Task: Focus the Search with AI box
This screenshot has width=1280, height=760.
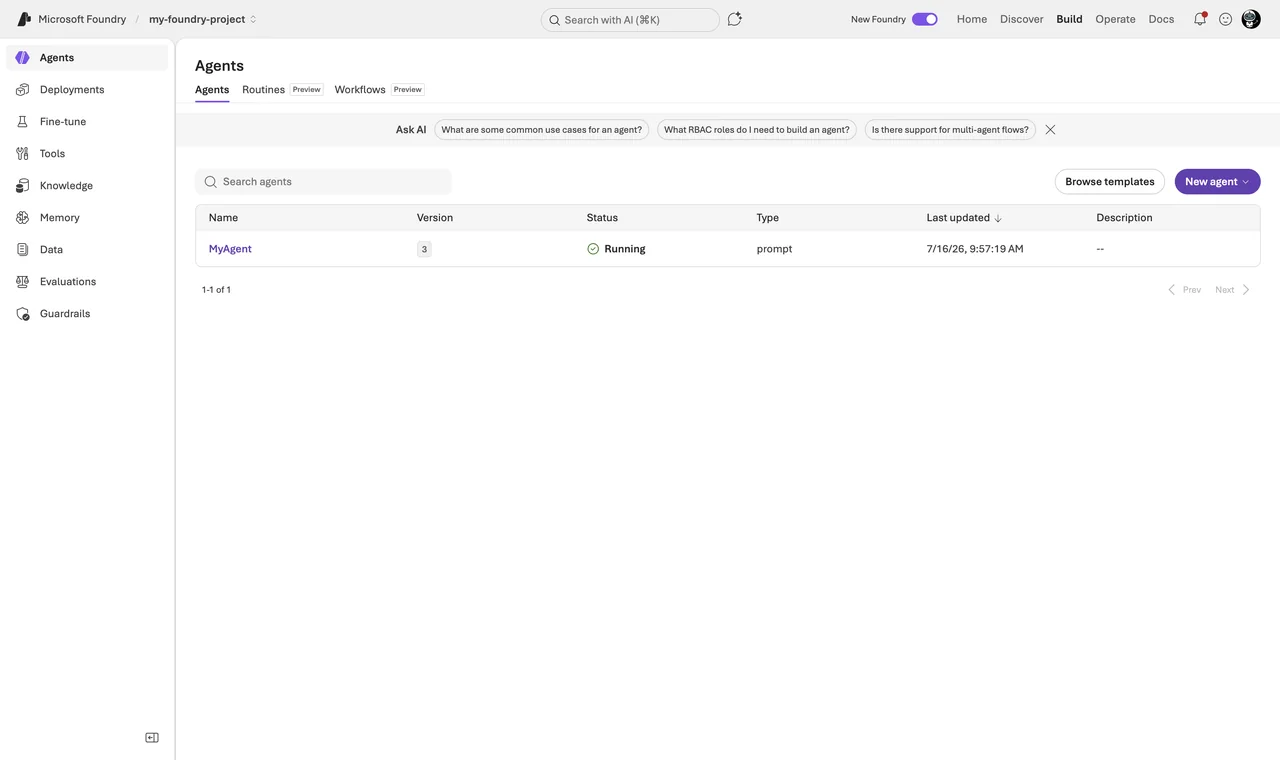Action: coord(630,20)
